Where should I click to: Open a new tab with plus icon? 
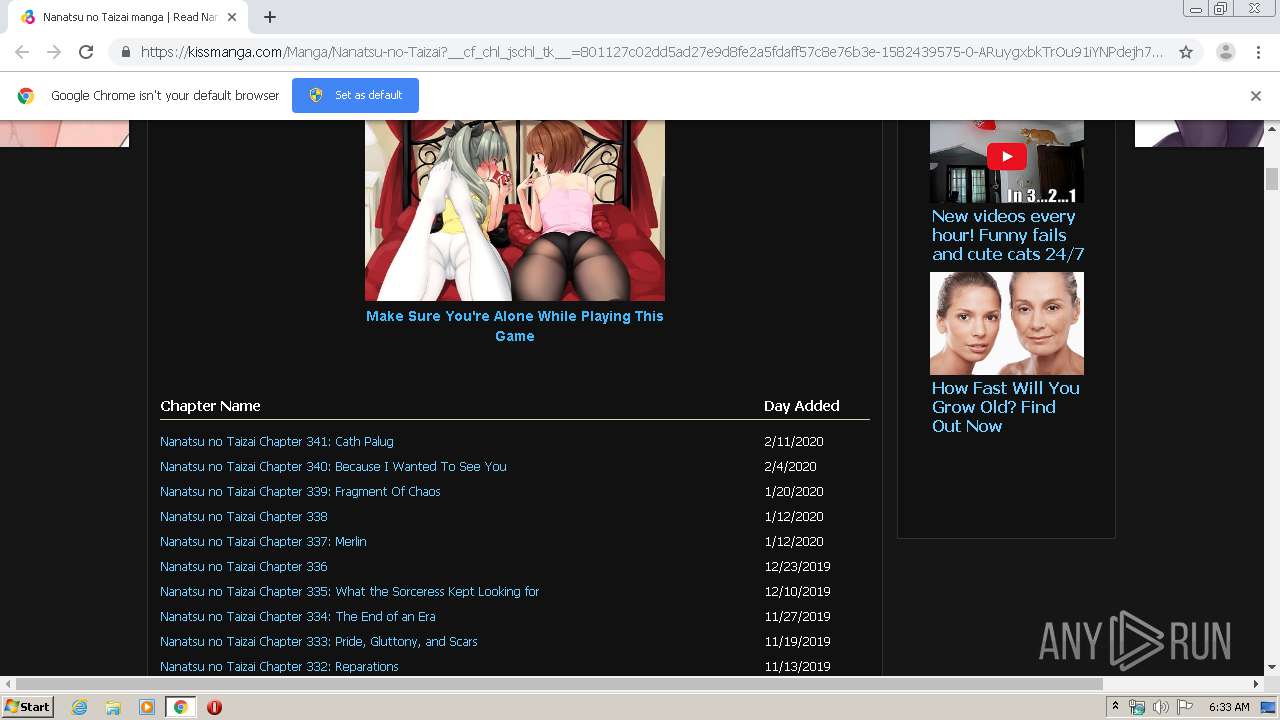click(270, 17)
